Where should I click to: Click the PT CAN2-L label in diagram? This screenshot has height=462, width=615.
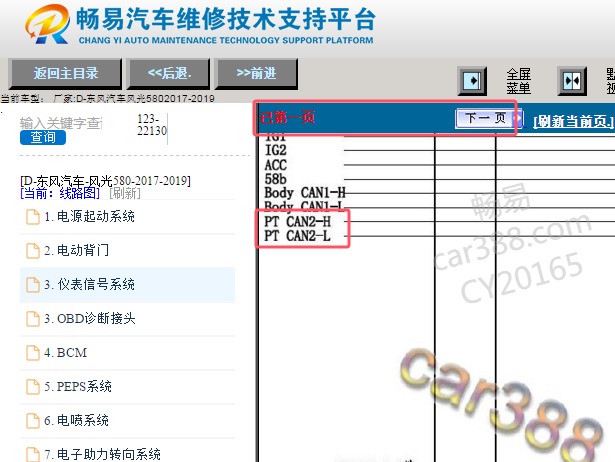coord(297,236)
